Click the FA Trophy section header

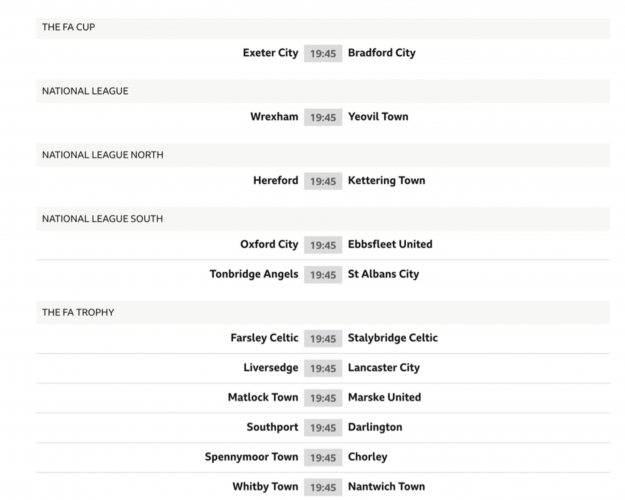tap(78, 312)
